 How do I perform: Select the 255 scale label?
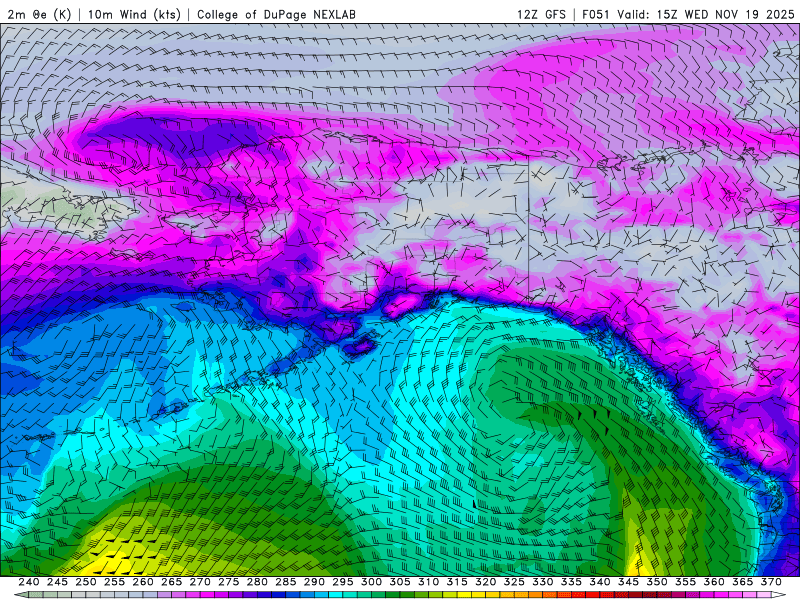pyautogui.click(x=114, y=582)
